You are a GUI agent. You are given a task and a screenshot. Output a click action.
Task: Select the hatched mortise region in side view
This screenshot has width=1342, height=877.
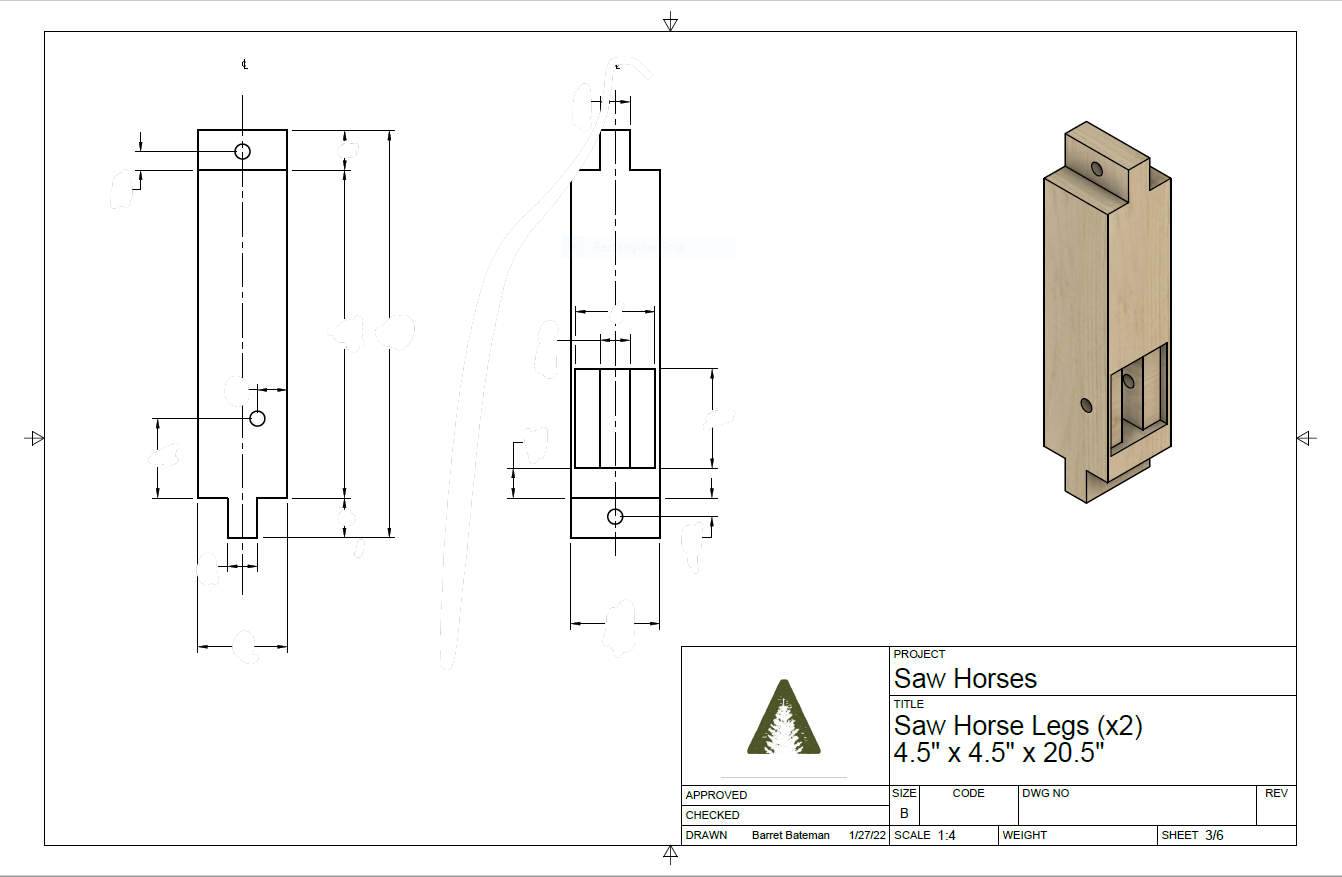click(615, 420)
